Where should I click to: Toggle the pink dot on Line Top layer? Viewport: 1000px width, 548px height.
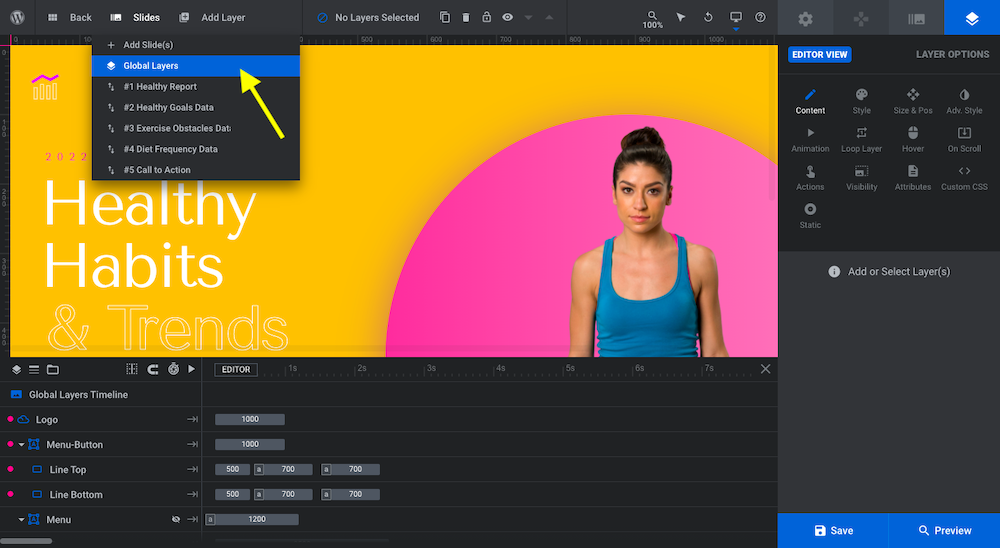tap(10, 469)
